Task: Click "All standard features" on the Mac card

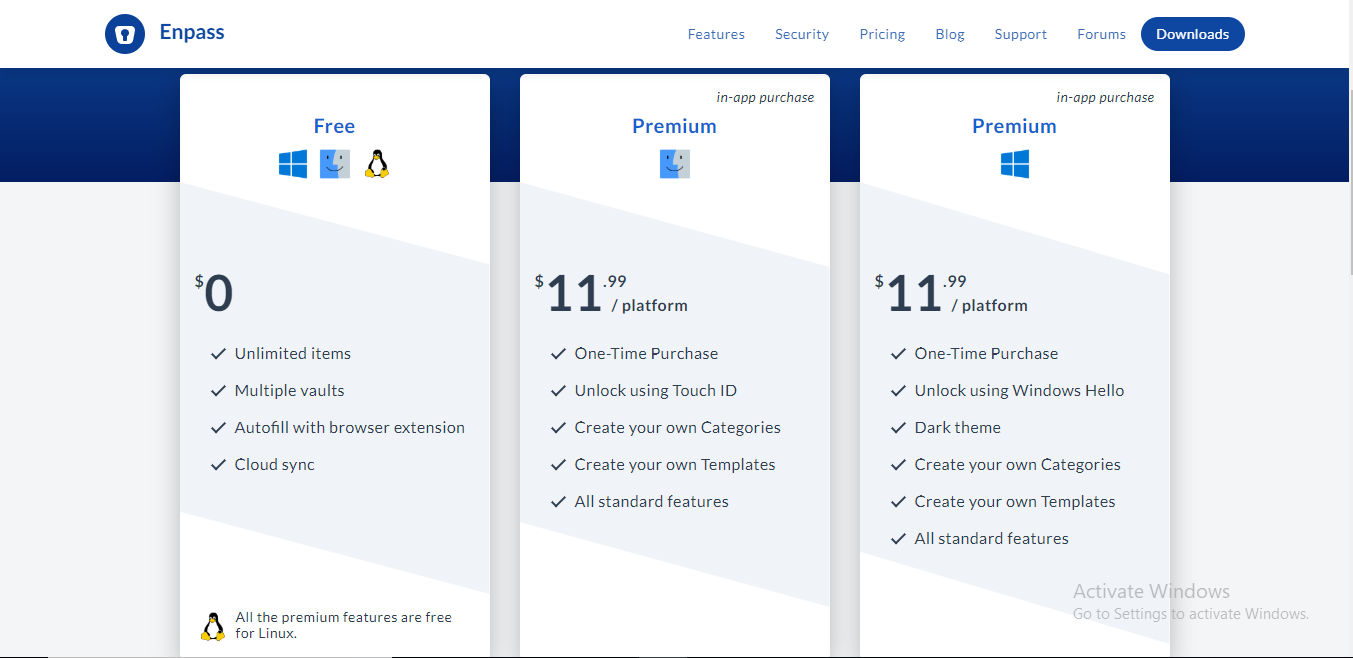Action: [652, 502]
